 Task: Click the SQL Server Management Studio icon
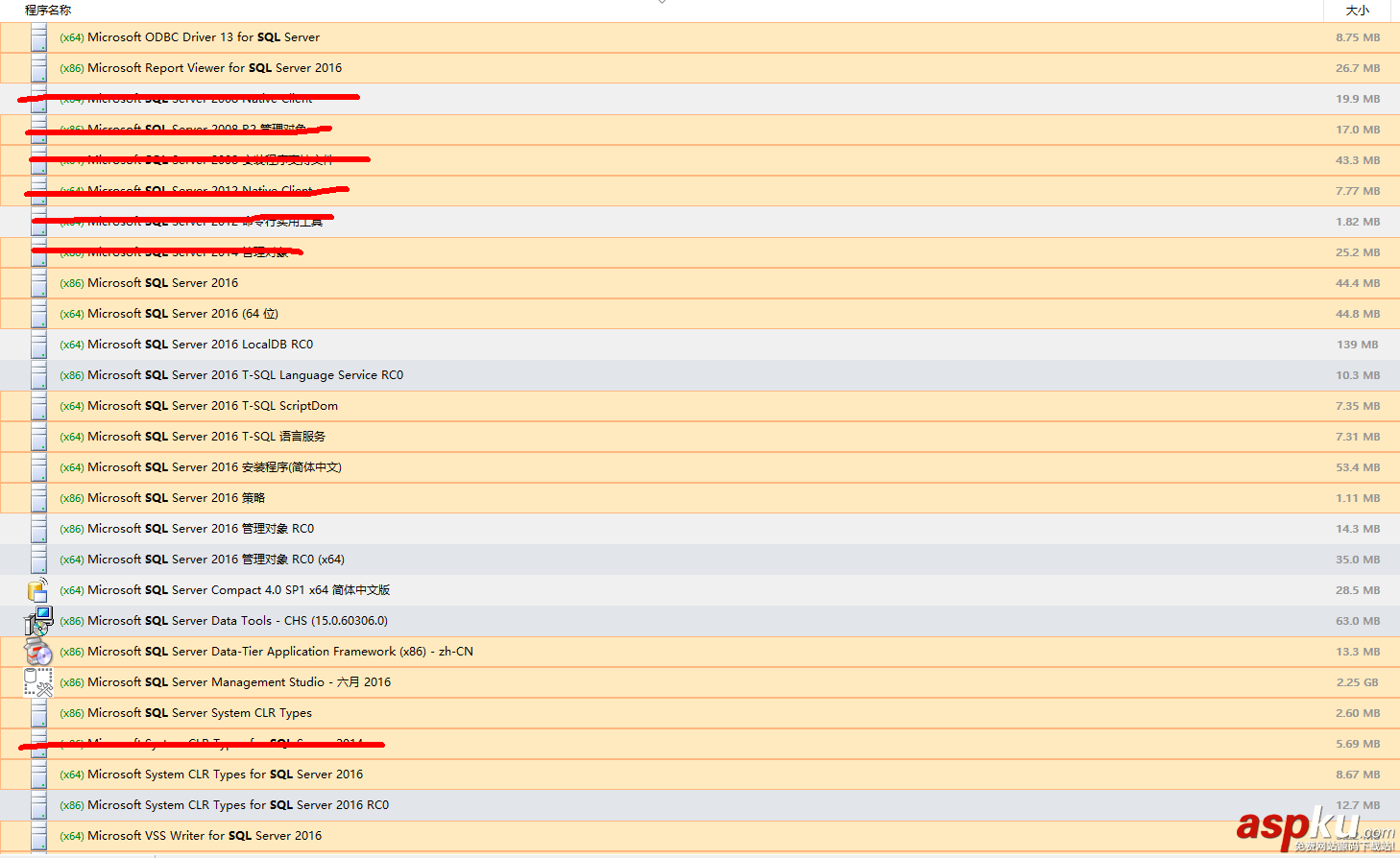(x=38, y=682)
